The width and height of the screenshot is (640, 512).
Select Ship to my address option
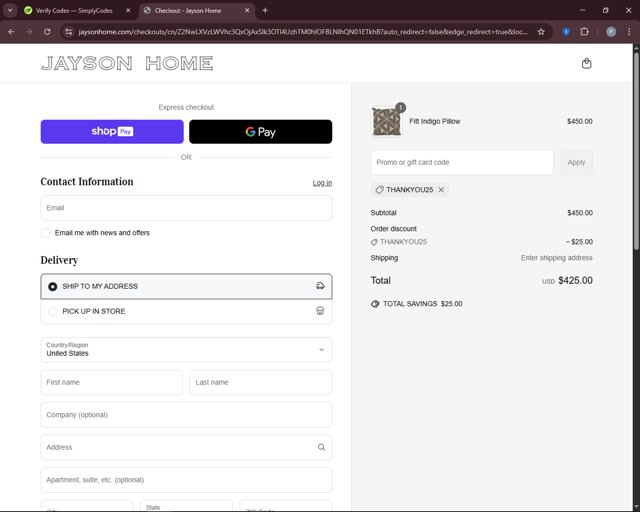[x=186, y=286]
